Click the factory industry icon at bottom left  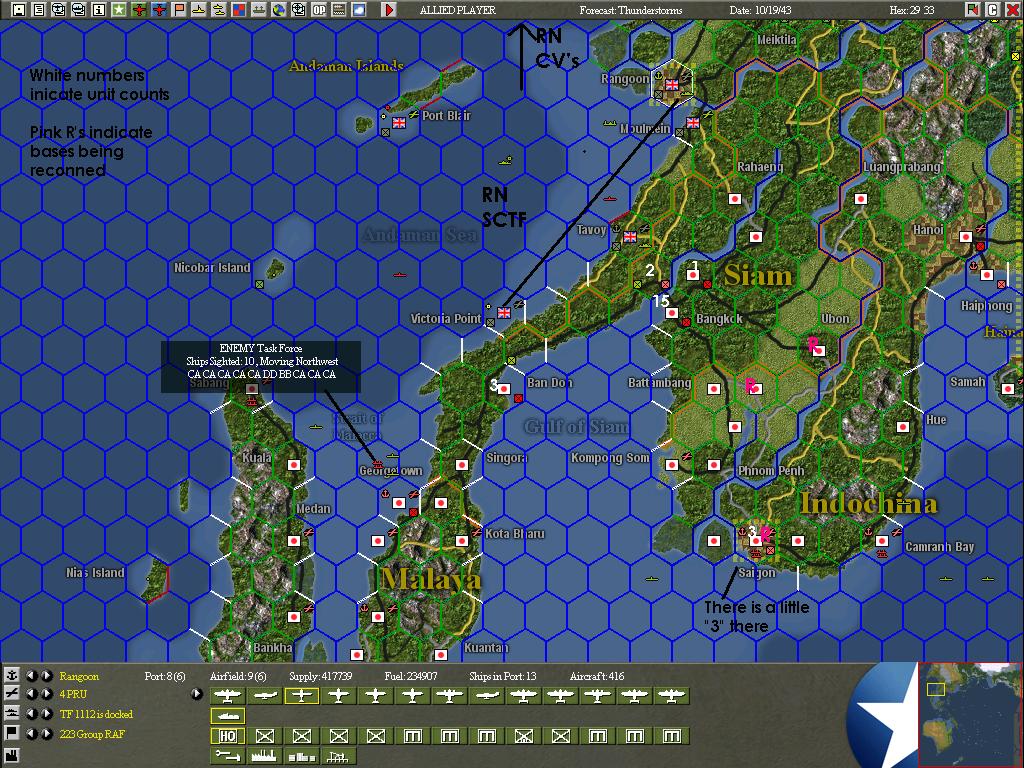tap(11, 756)
